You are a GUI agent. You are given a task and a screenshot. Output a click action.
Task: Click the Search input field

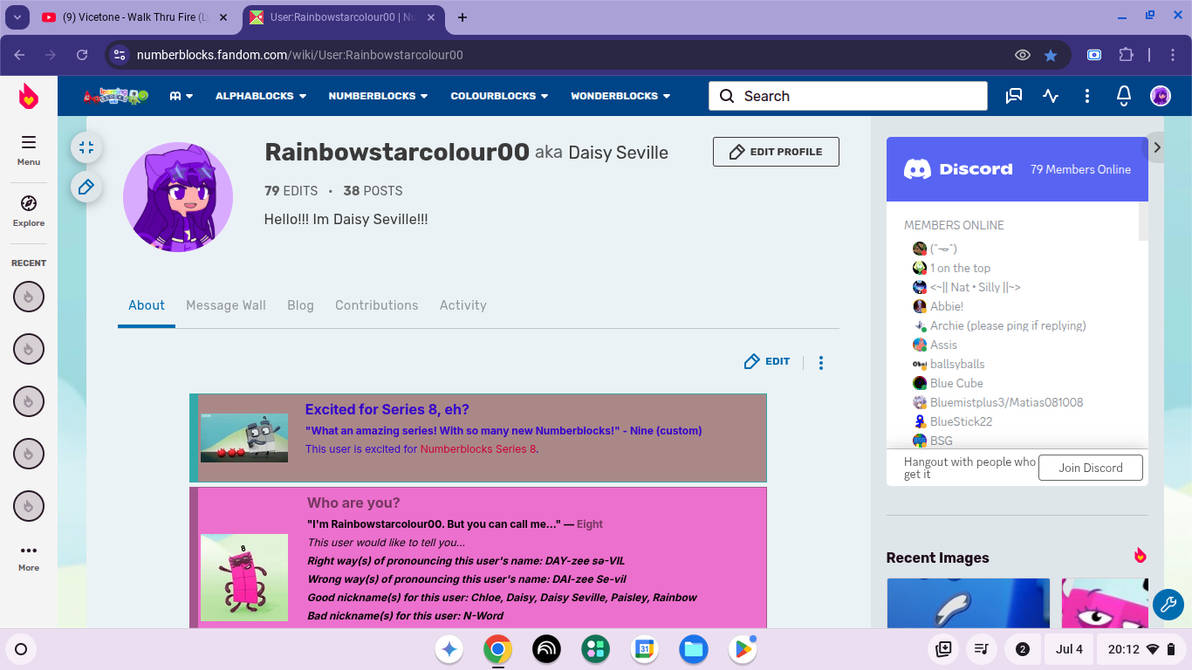848,96
